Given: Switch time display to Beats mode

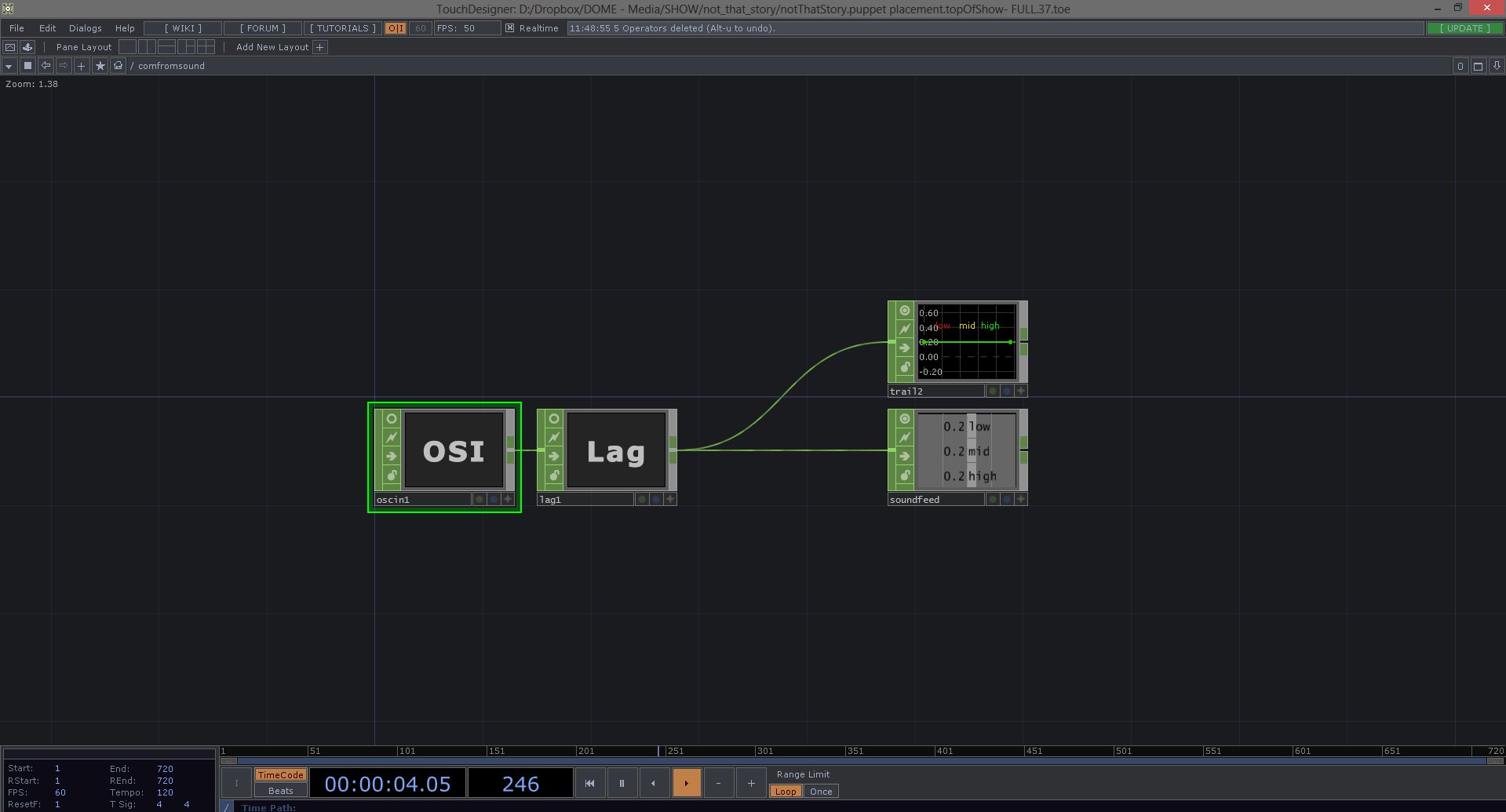Looking at the screenshot, I should [280, 791].
